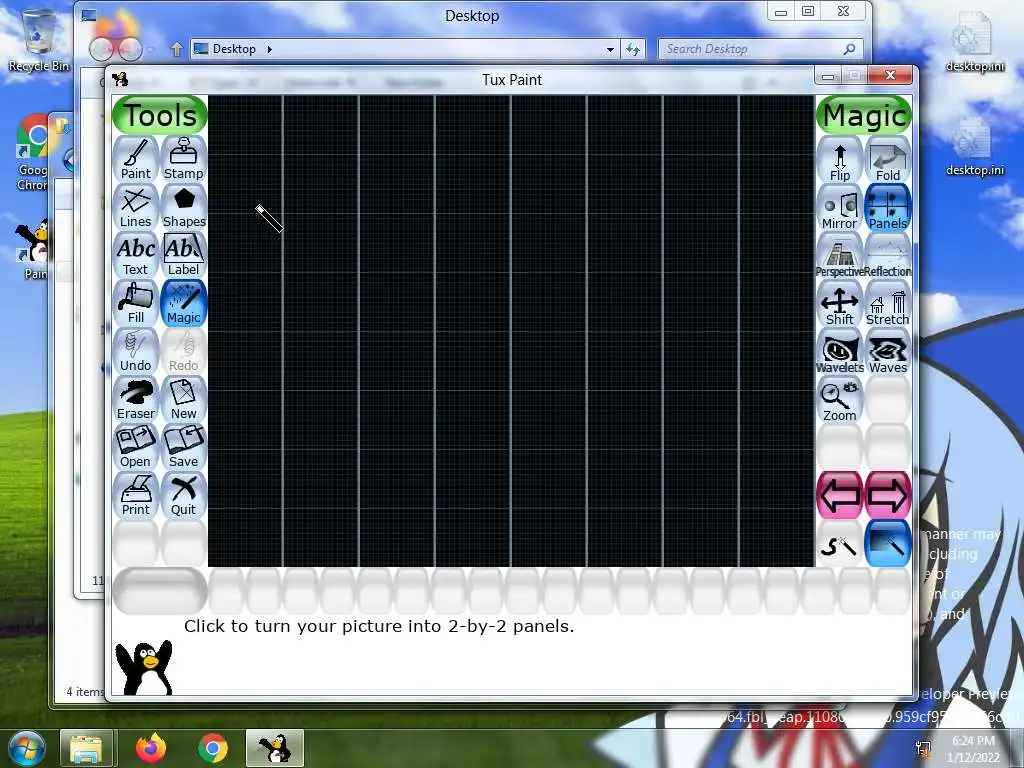The width and height of the screenshot is (1024, 768).
Task: Launch Chrome from the taskbar
Action: [x=213, y=748]
